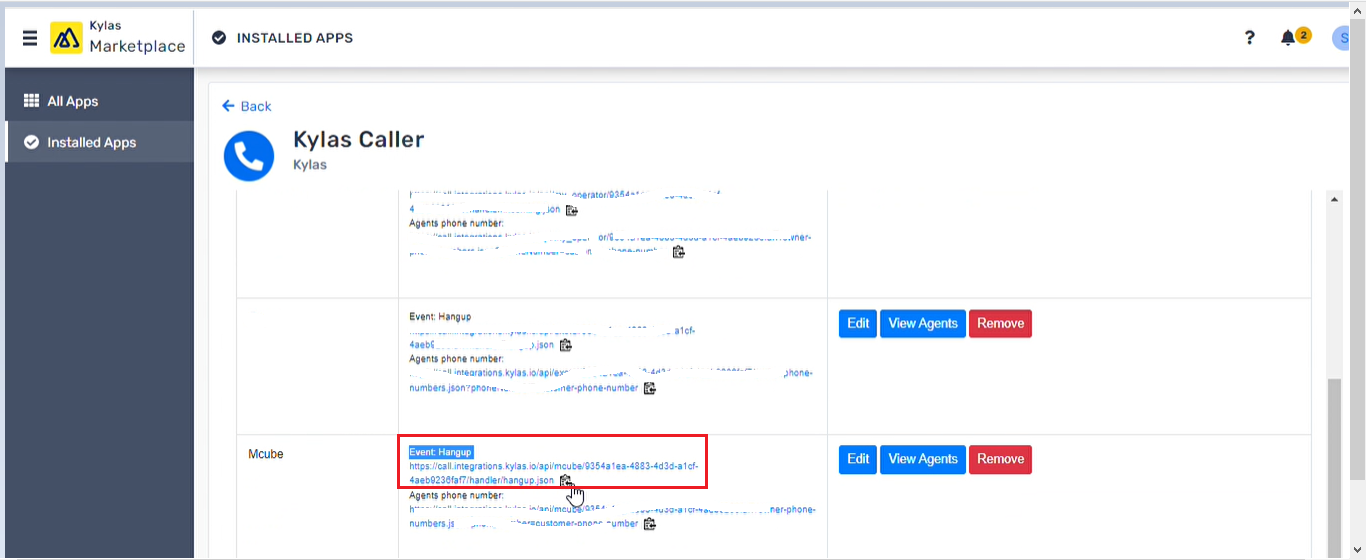Open the help question mark icon
The height and width of the screenshot is (560, 1366).
[x=1249, y=38]
